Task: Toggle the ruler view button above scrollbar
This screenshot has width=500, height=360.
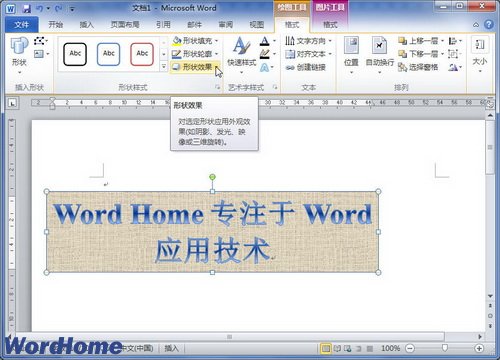Action: click(x=490, y=104)
